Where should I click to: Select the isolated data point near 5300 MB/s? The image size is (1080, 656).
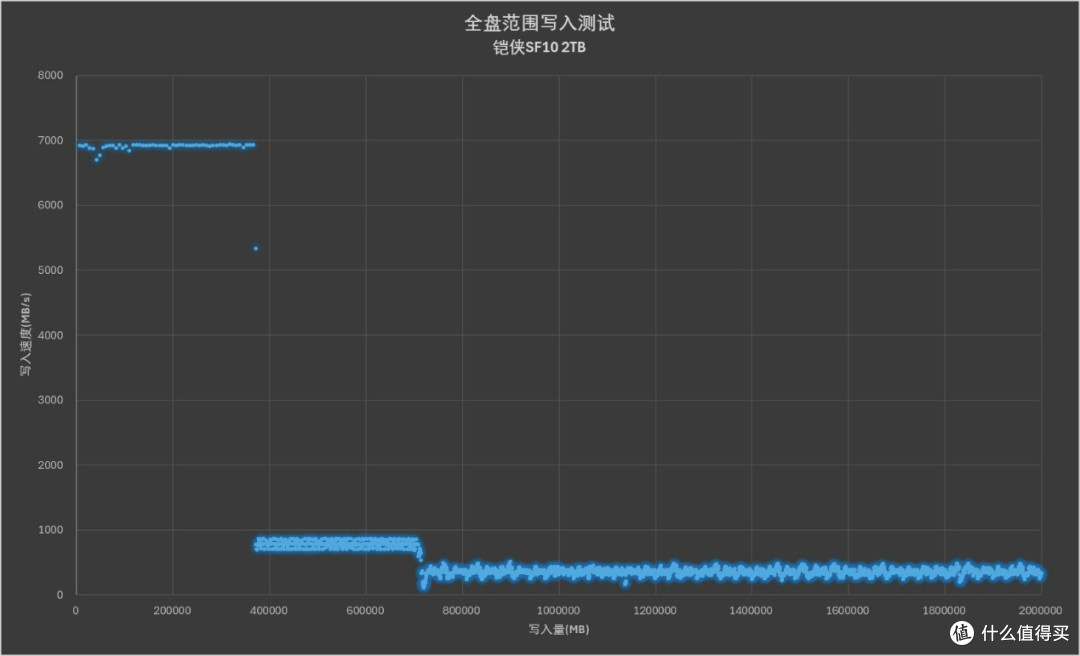[256, 249]
